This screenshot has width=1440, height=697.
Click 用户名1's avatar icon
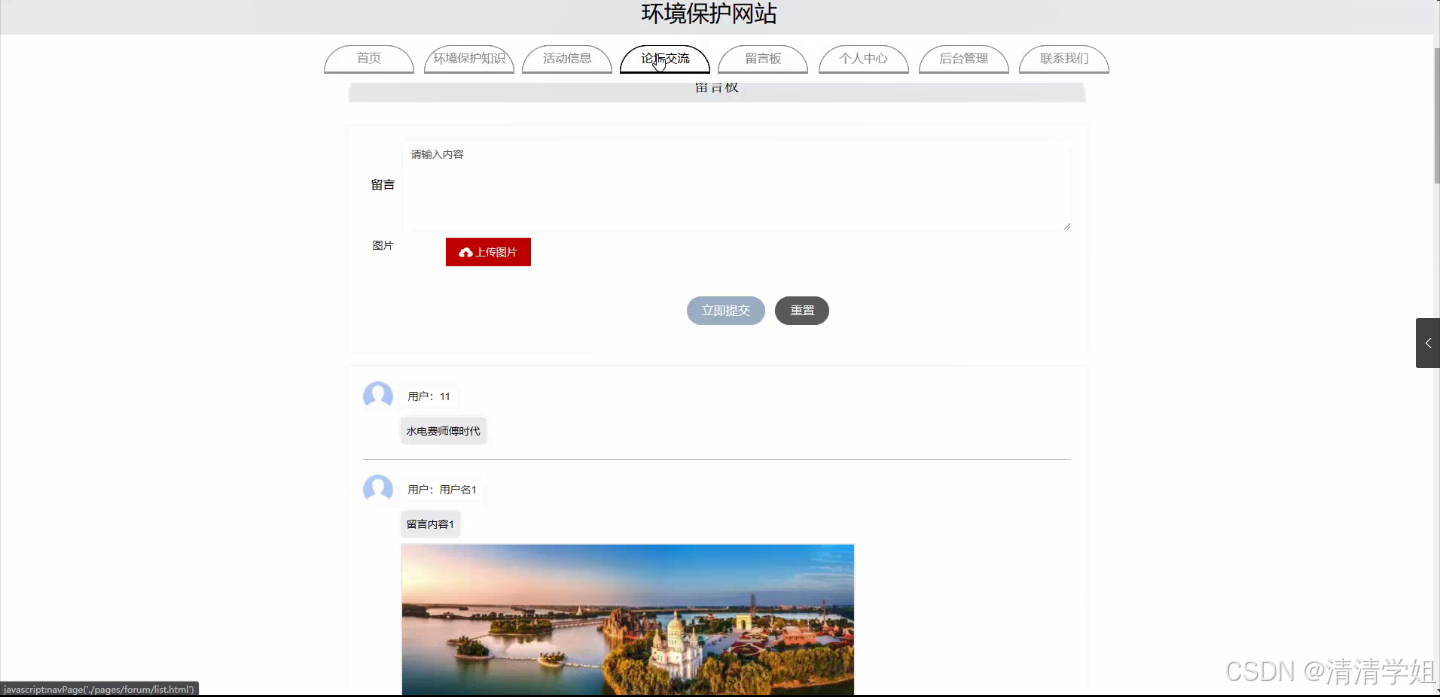(377, 489)
